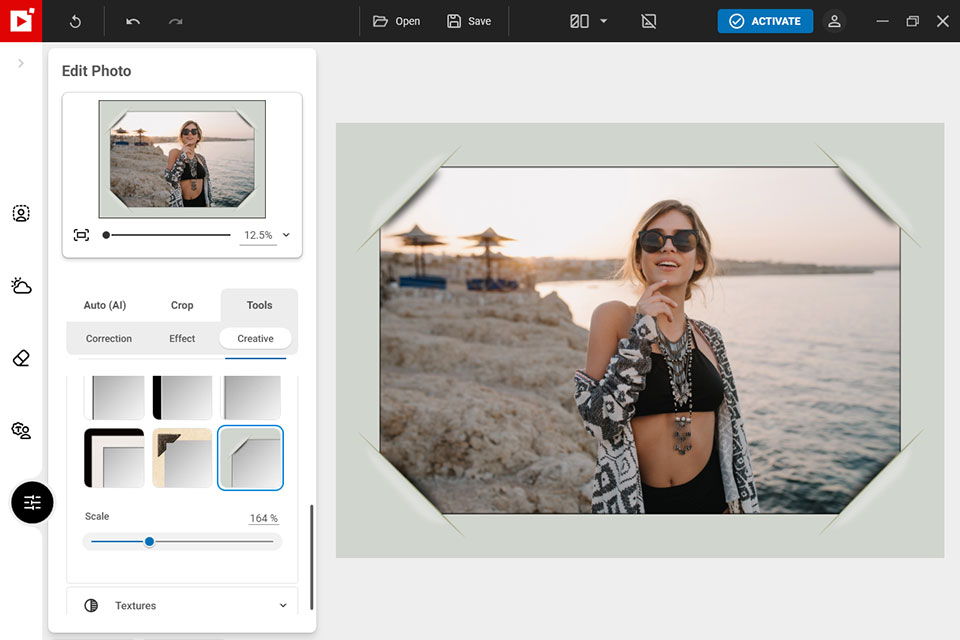Undo the last edit
This screenshot has height=640, width=960.
133,21
